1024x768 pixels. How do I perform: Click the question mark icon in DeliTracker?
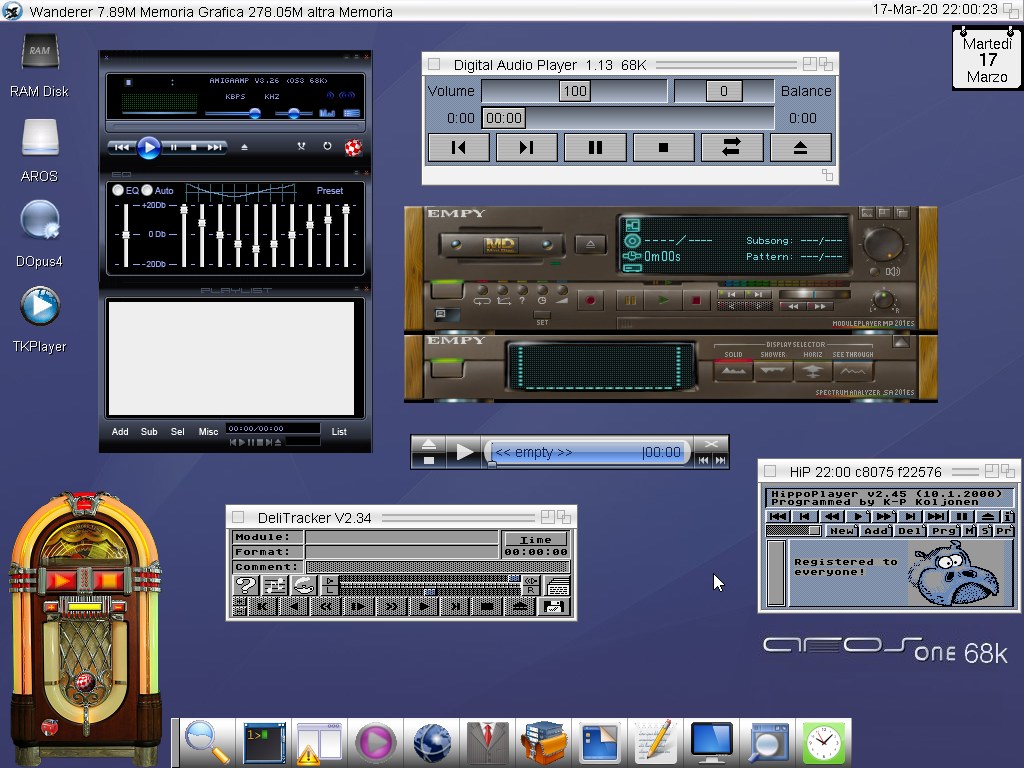pyautogui.click(x=245, y=586)
